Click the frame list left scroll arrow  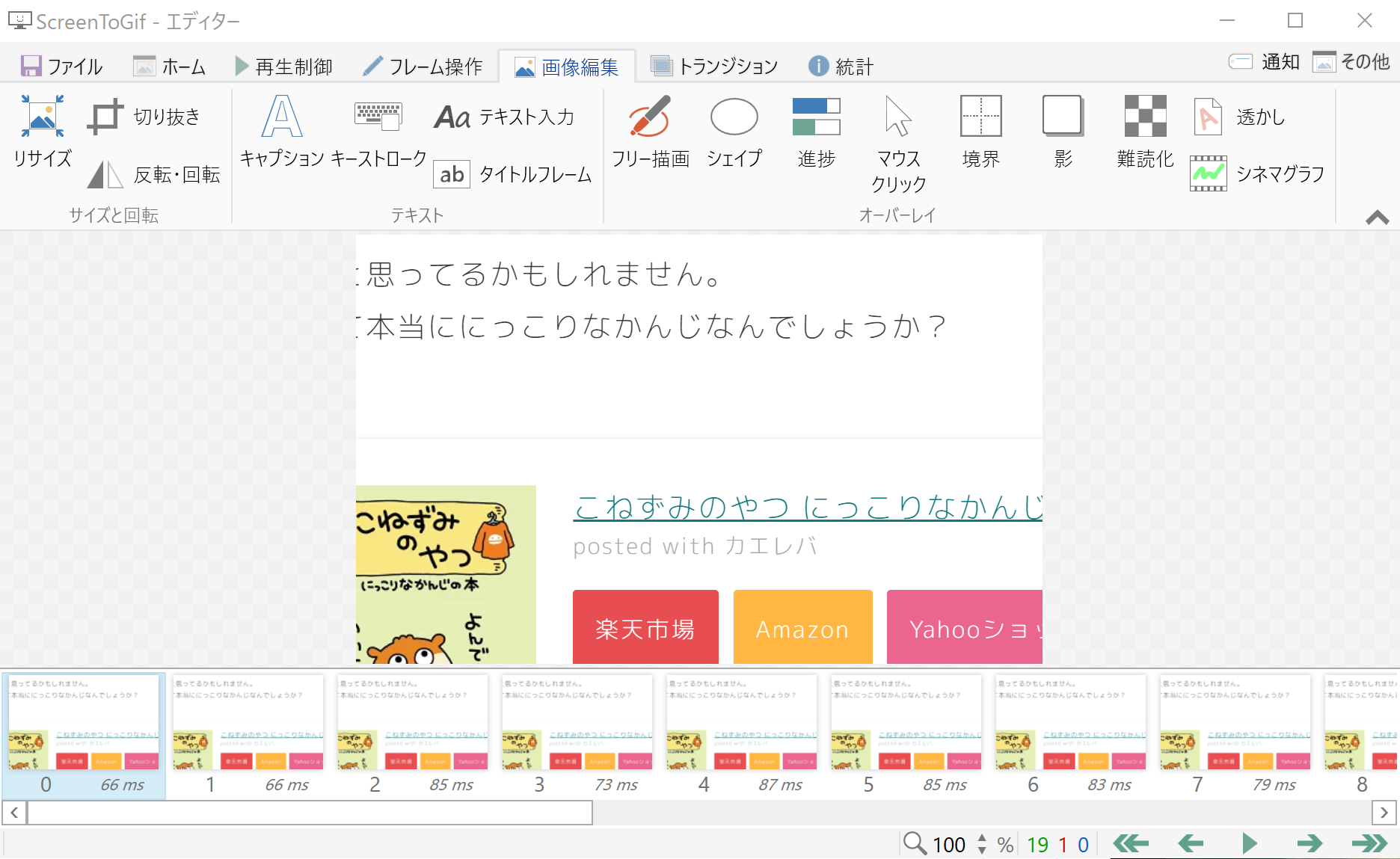14,813
